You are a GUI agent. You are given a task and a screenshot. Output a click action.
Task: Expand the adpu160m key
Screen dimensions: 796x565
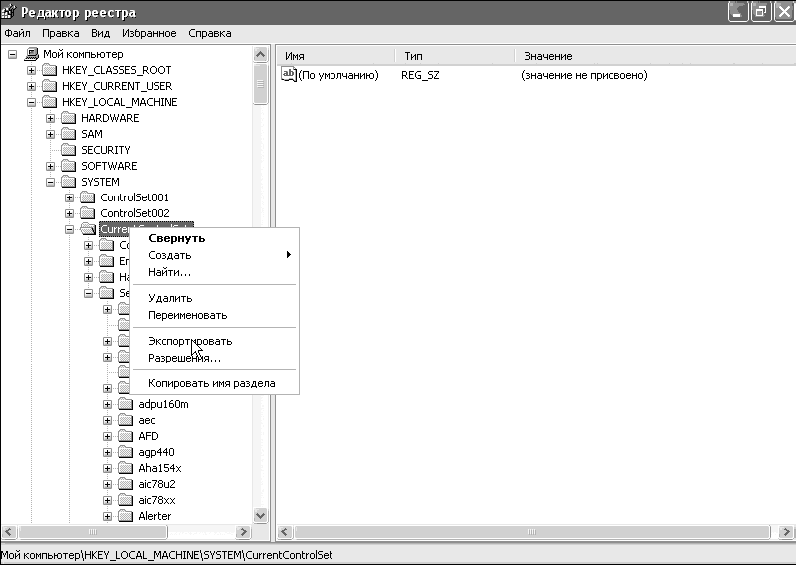tap(107, 405)
